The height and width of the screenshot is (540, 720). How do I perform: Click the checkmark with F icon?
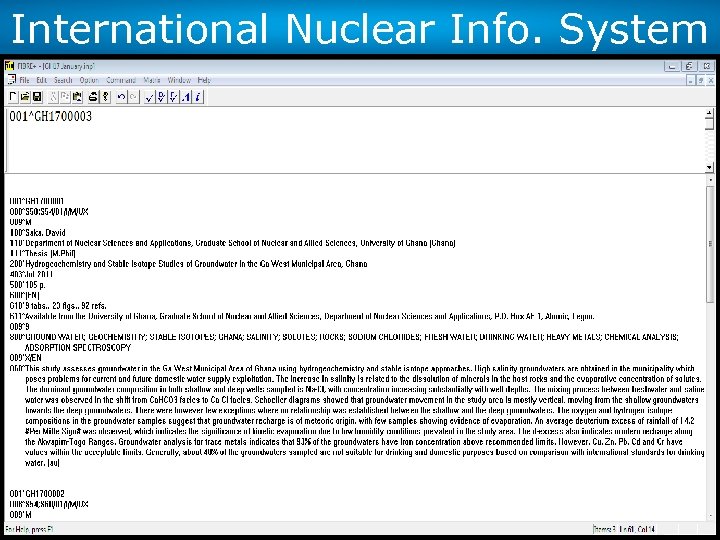[174, 97]
